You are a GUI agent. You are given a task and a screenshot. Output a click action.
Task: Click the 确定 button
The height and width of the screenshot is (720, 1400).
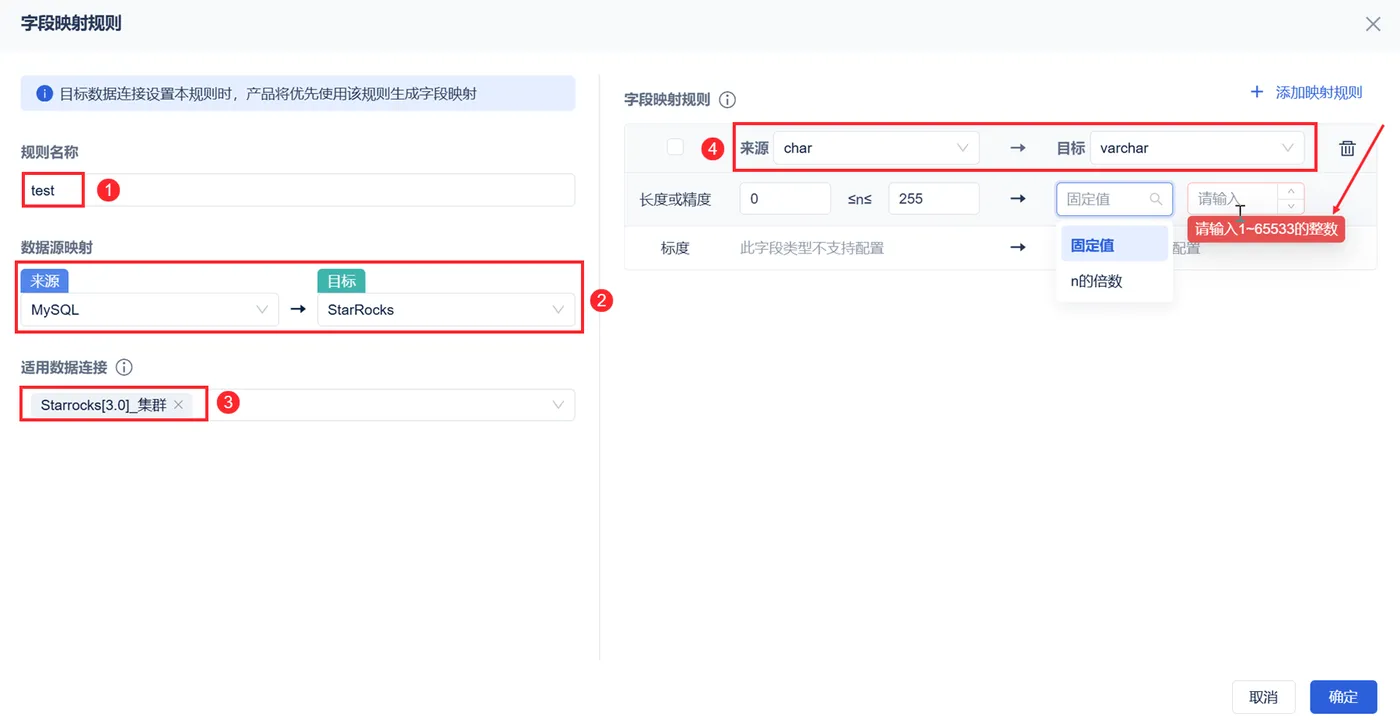click(1343, 697)
